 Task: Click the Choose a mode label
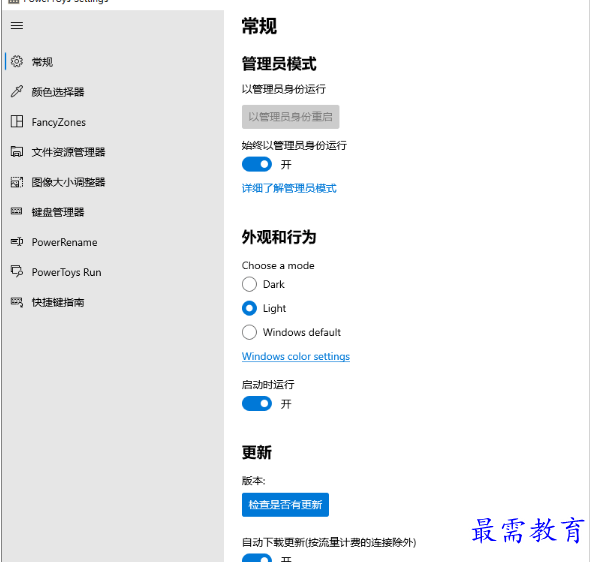(x=278, y=265)
